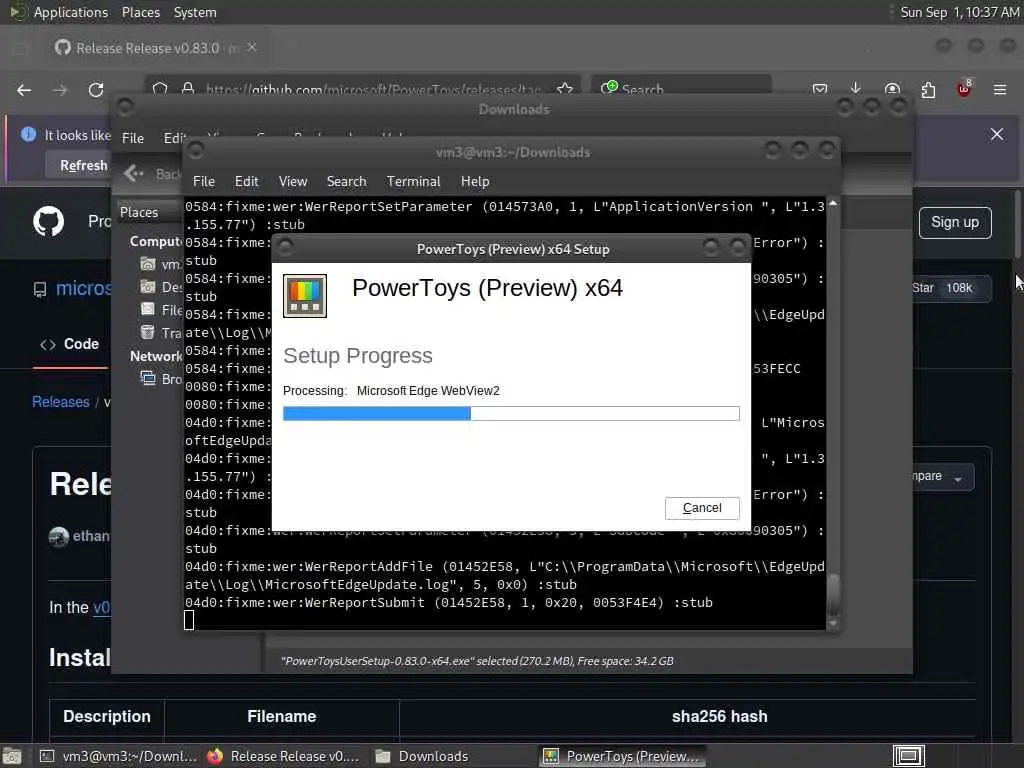Viewport: 1024px width, 768px height.
Task: Follow the Releases breadcrumb link
Action: (x=61, y=402)
